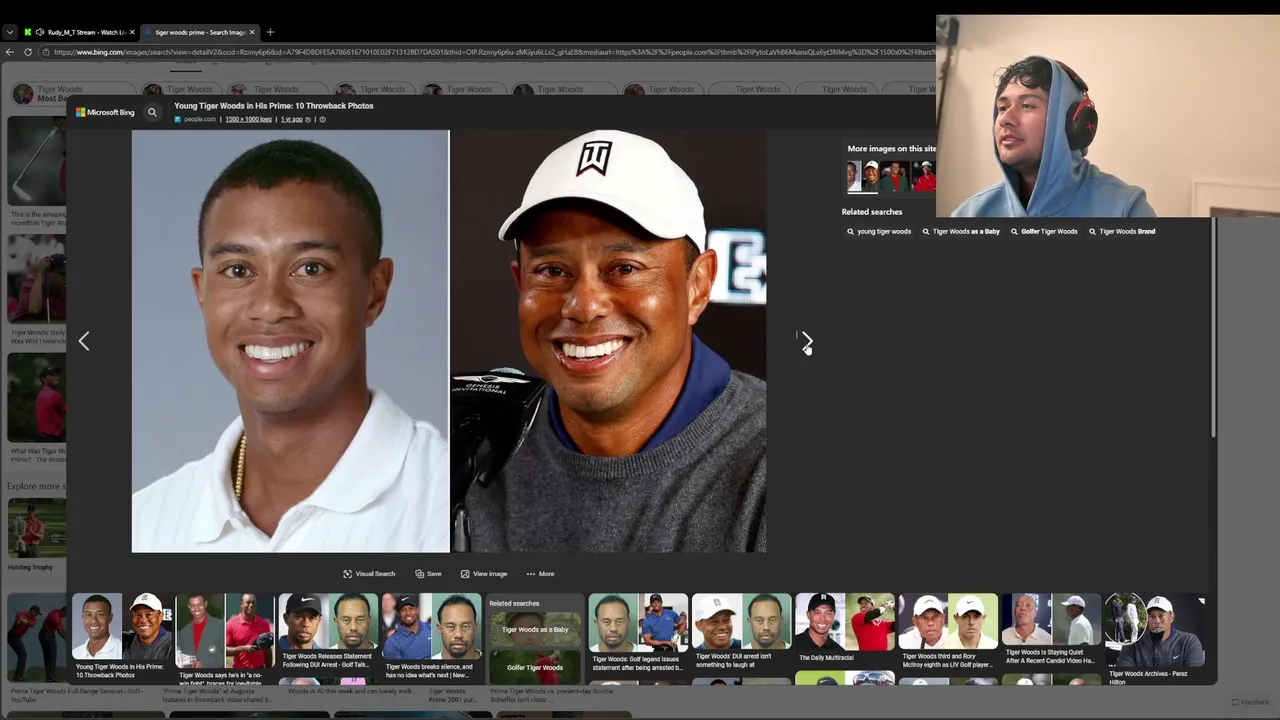
Task: Go to the next image with the right arrow
Action: [806, 342]
